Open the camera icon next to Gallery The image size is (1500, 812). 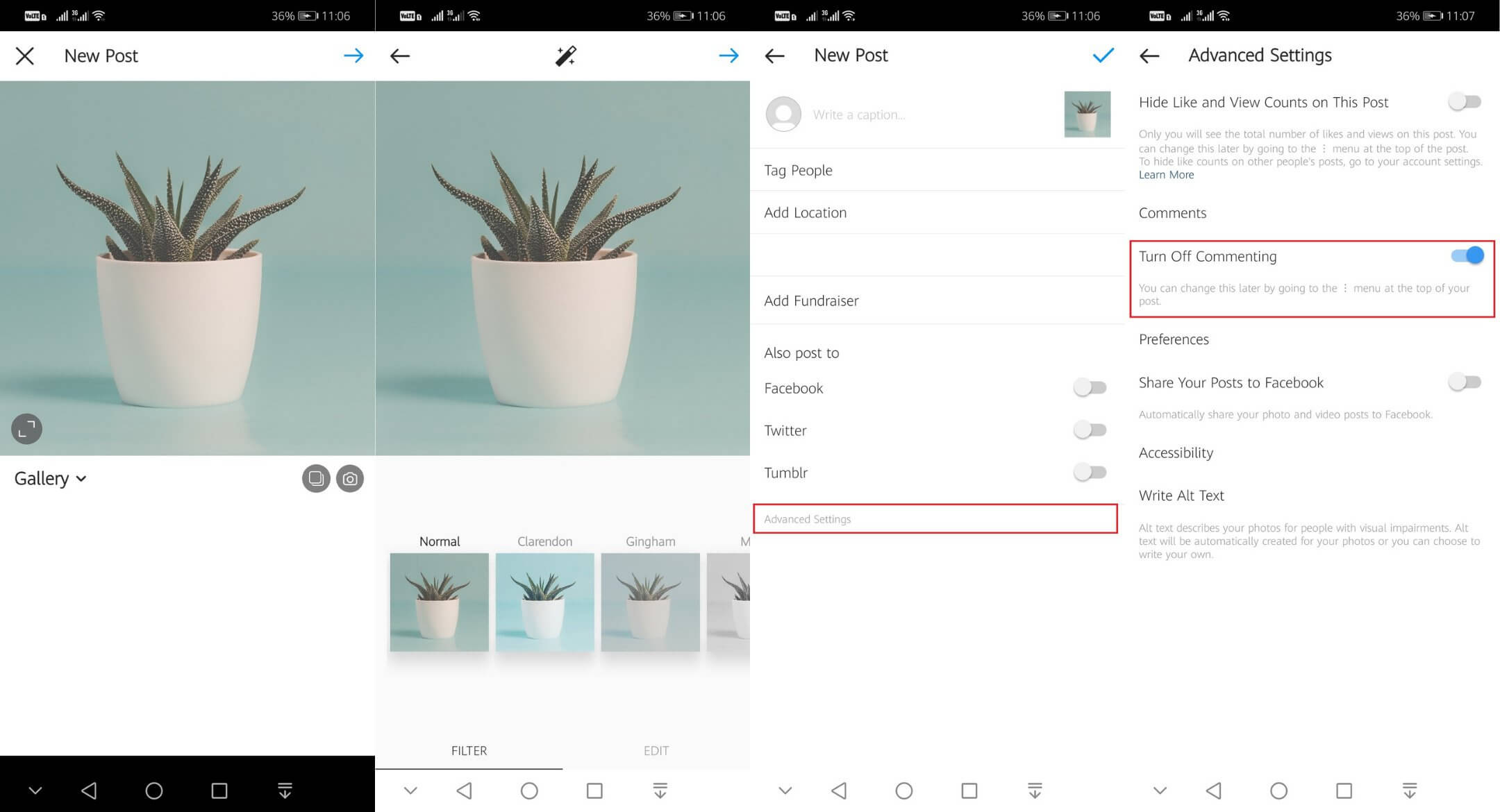(350, 478)
